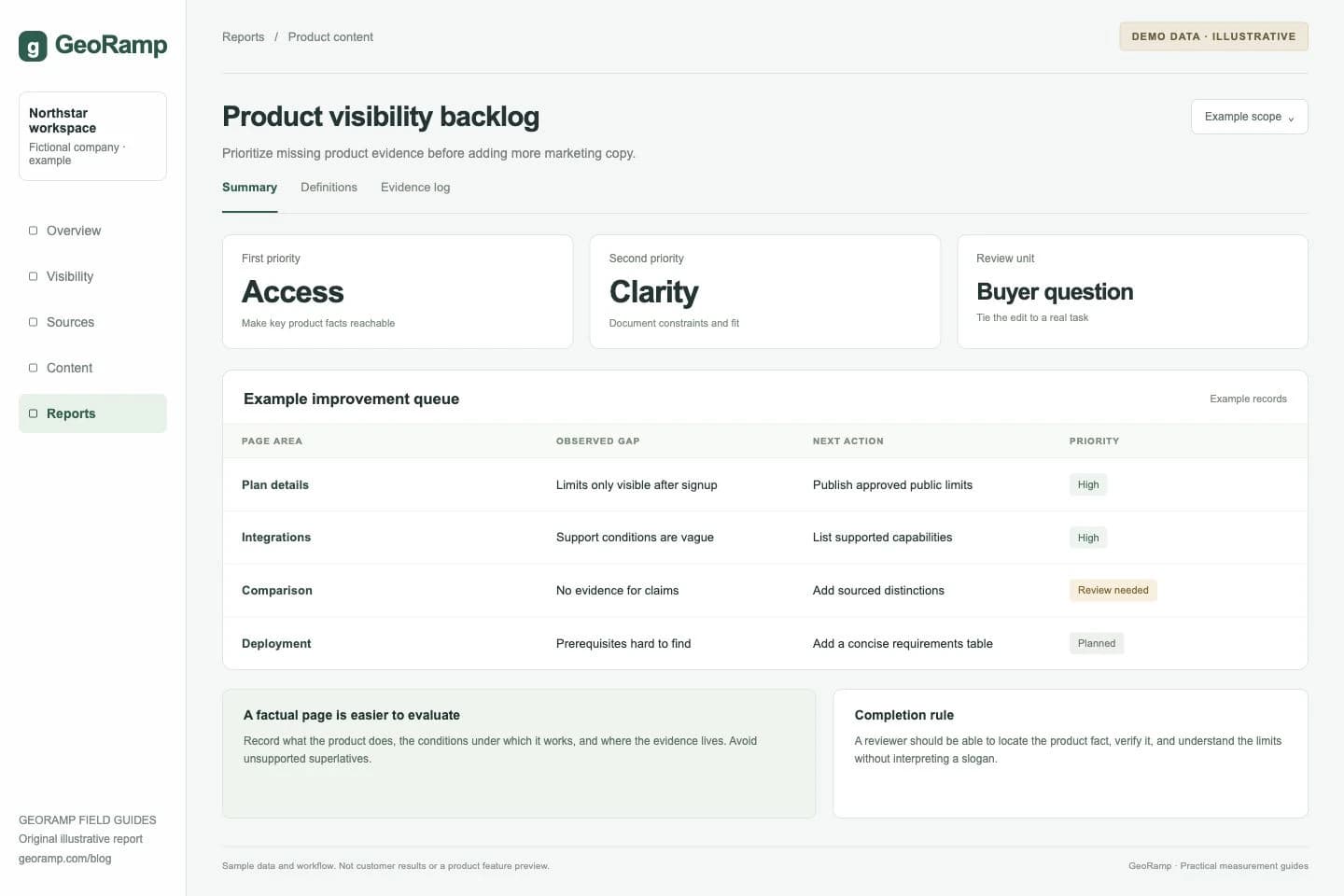Click the Overview sidebar icon
The height and width of the screenshot is (896, 1344).
click(34, 231)
